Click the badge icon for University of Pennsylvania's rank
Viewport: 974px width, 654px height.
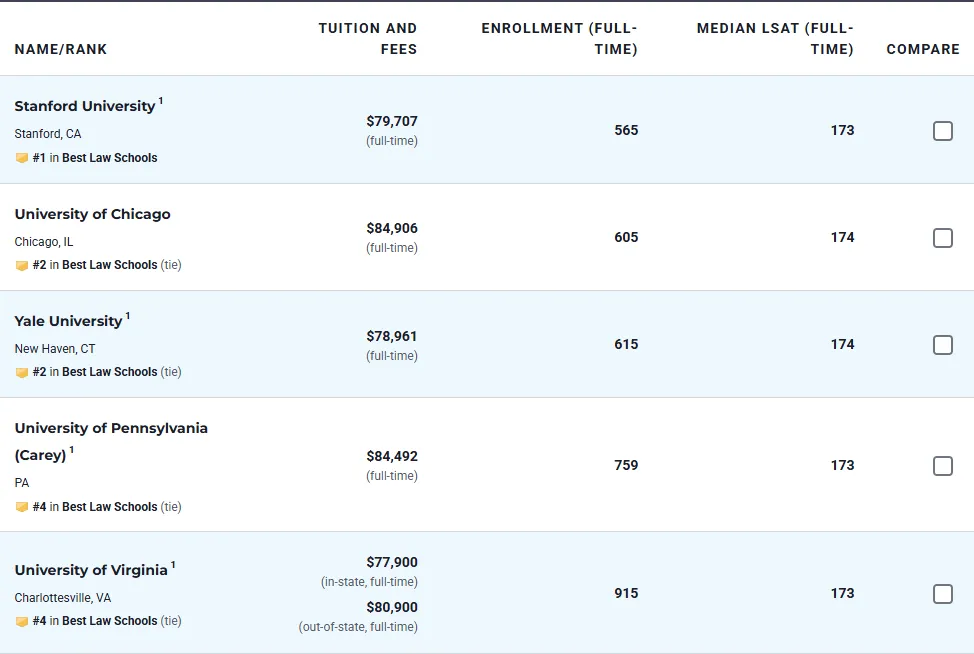click(x=22, y=507)
